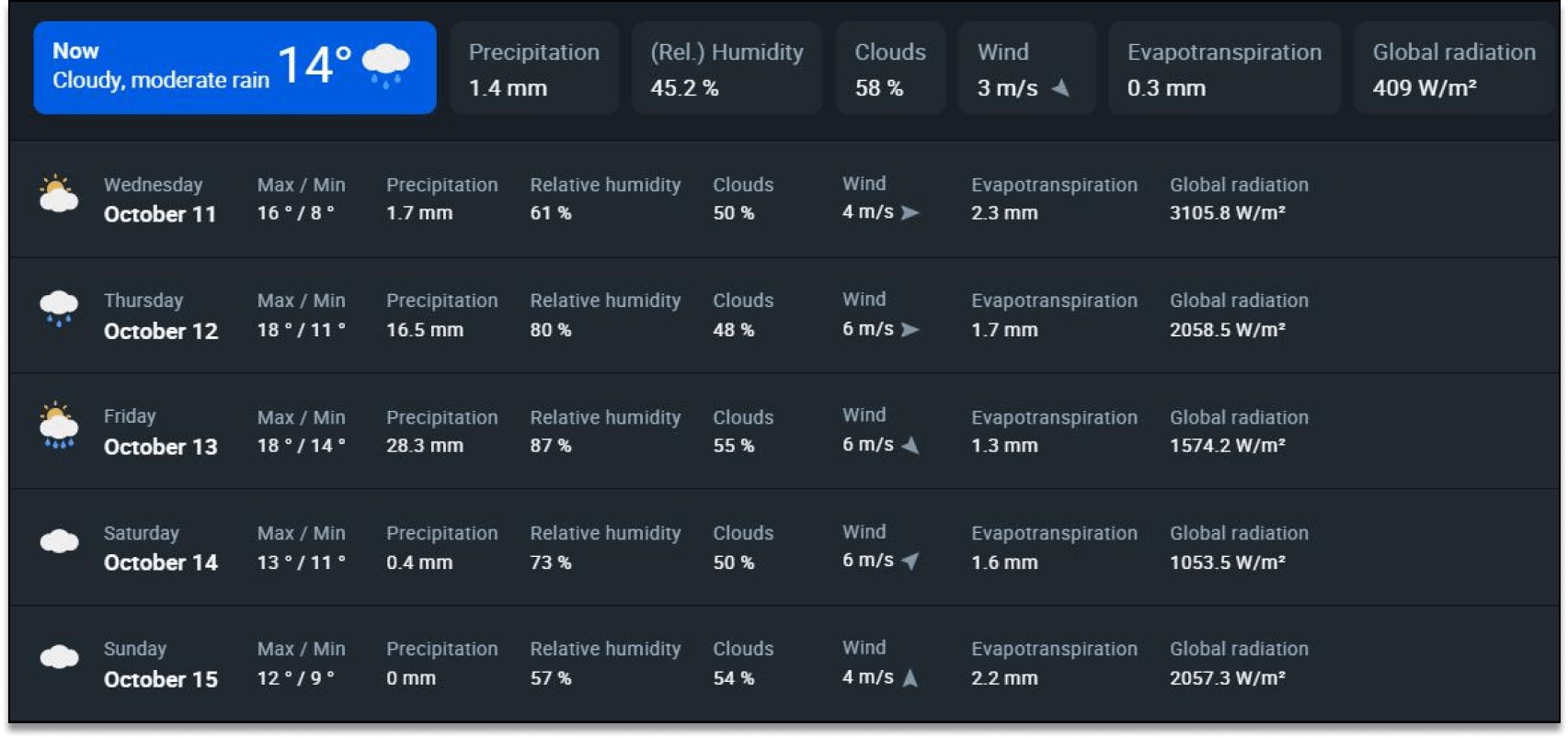Click Sunday October 15 wind direction arrow
This screenshot has height=738, width=1568.
coord(910,678)
